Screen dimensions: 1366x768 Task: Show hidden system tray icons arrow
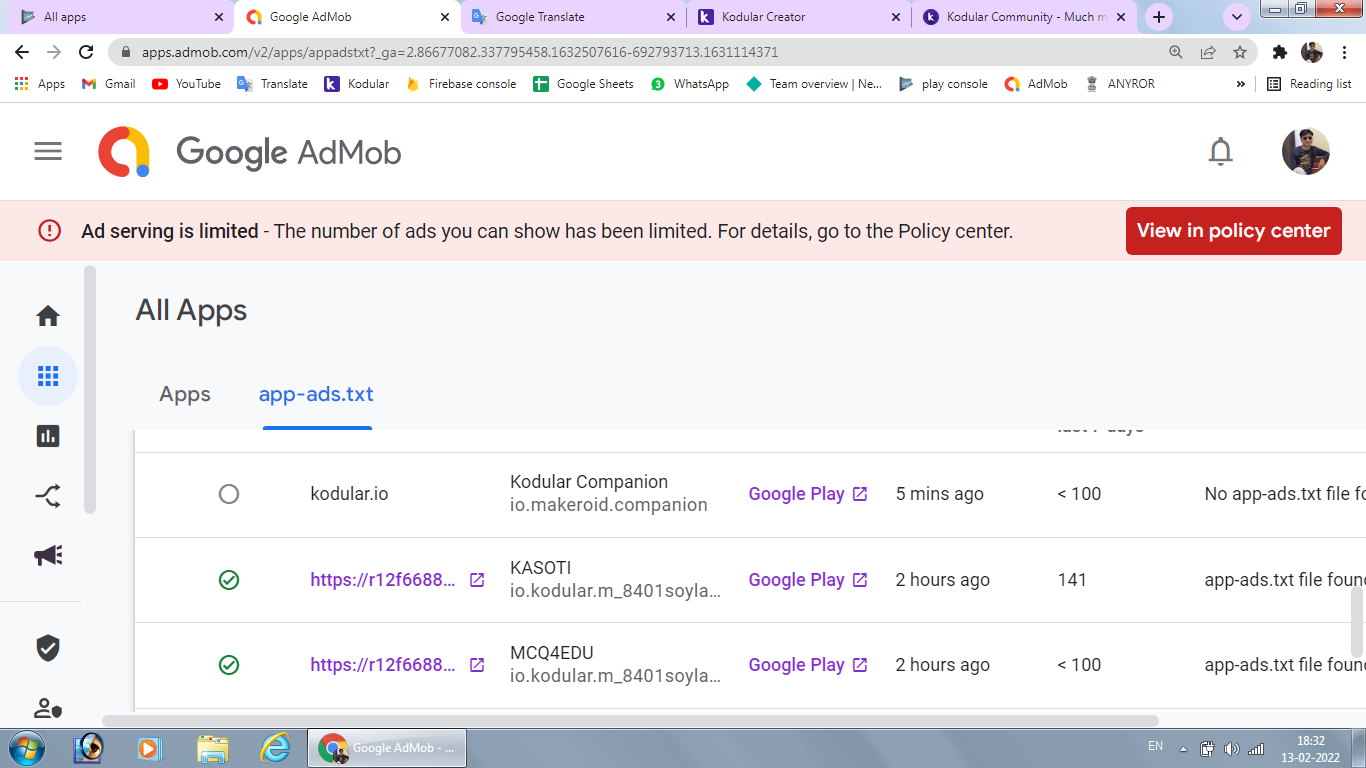[1183, 748]
